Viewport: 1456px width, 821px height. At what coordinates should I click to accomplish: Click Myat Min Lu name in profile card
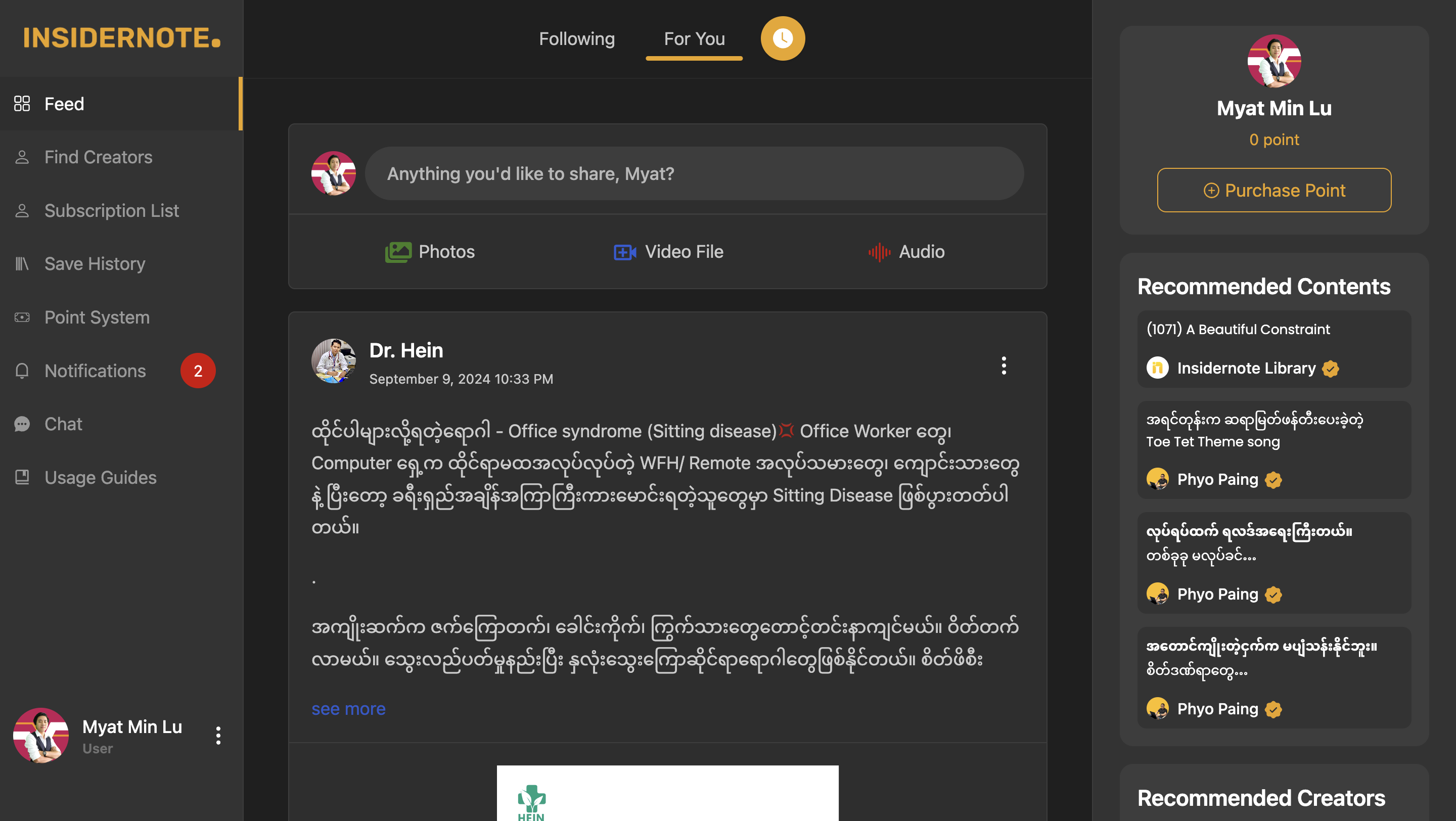pyautogui.click(x=1274, y=108)
